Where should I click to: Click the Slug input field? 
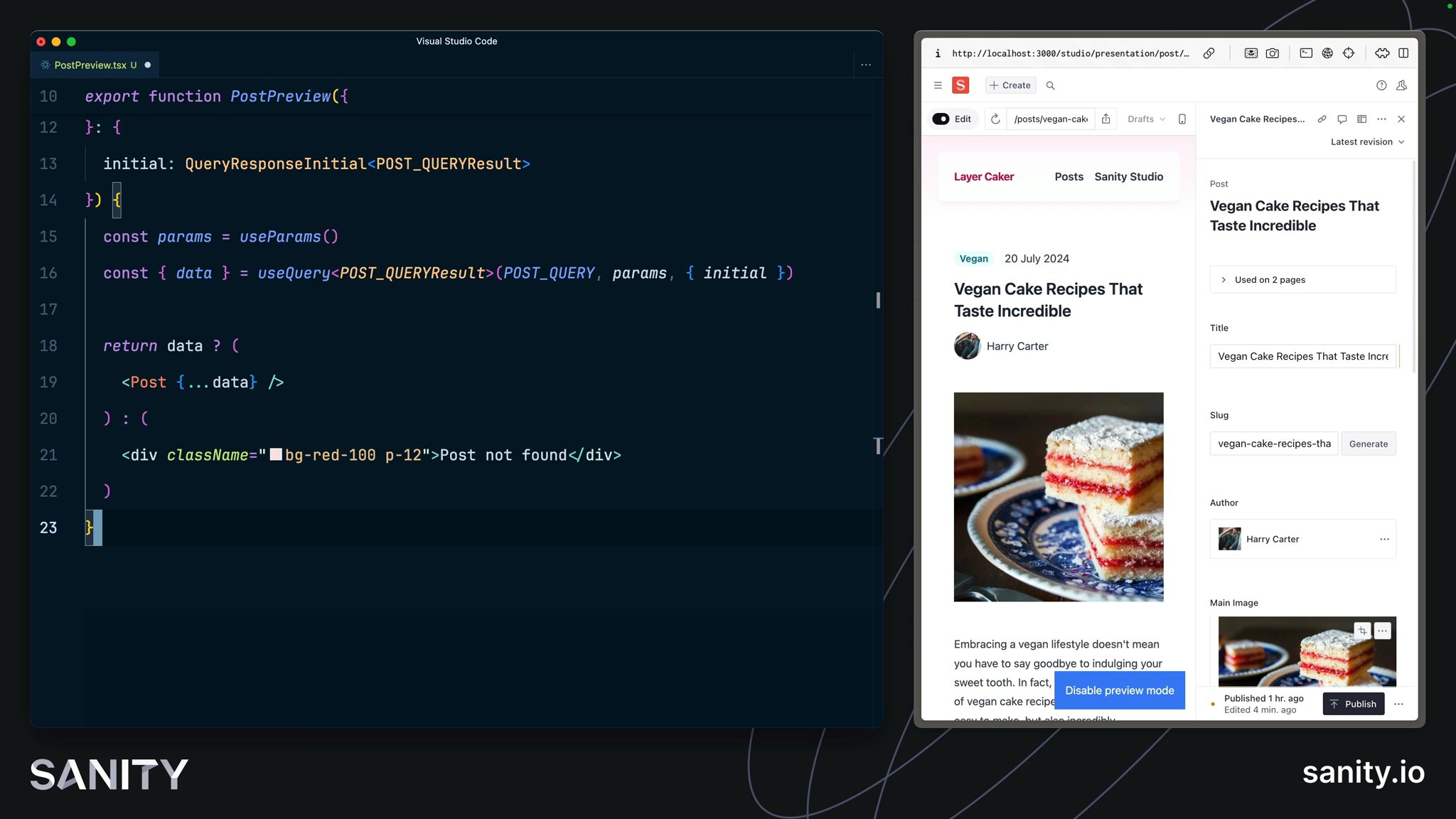[1273, 444]
